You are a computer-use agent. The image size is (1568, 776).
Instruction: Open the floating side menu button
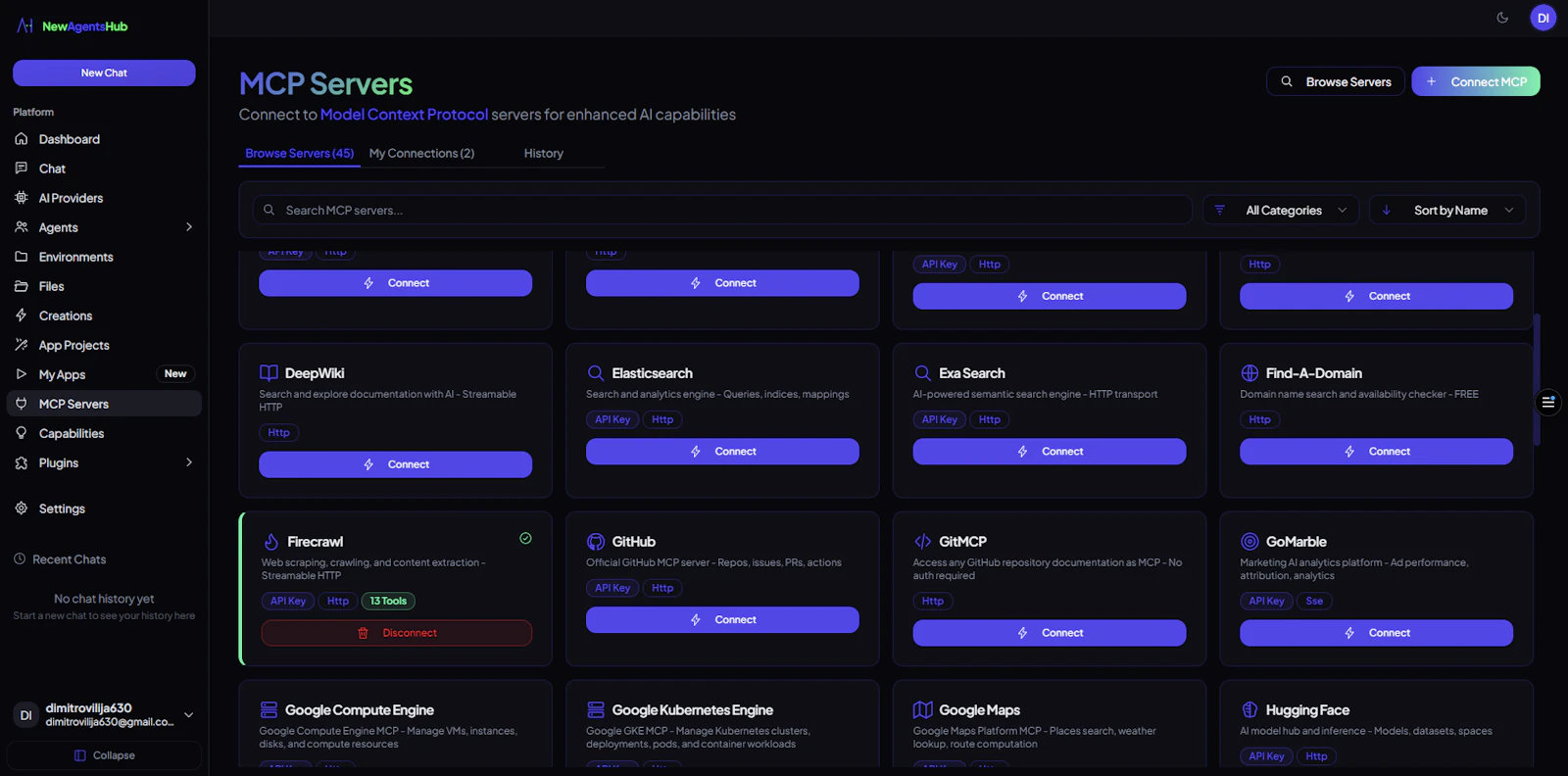[x=1548, y=402]
